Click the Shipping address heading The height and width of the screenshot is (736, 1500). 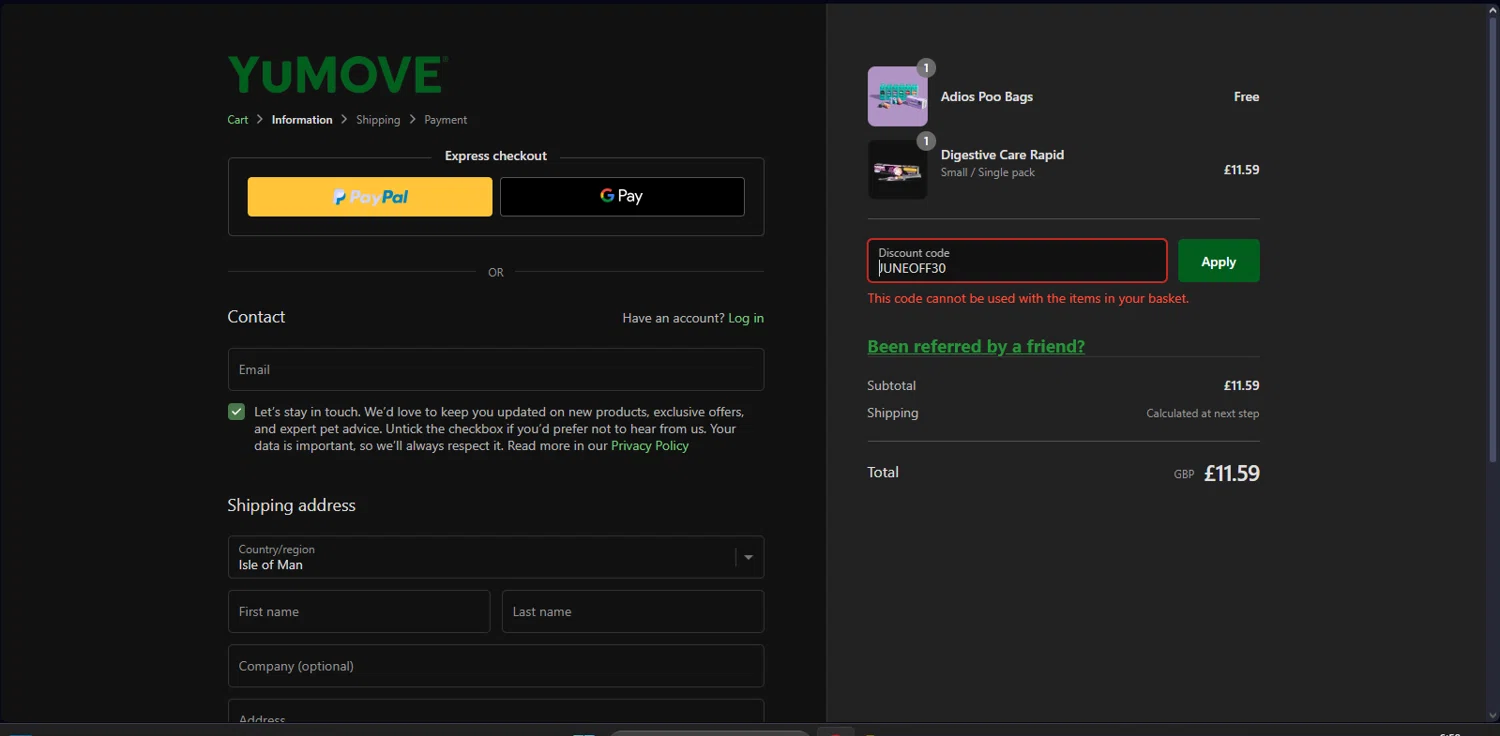pos(292,506)
